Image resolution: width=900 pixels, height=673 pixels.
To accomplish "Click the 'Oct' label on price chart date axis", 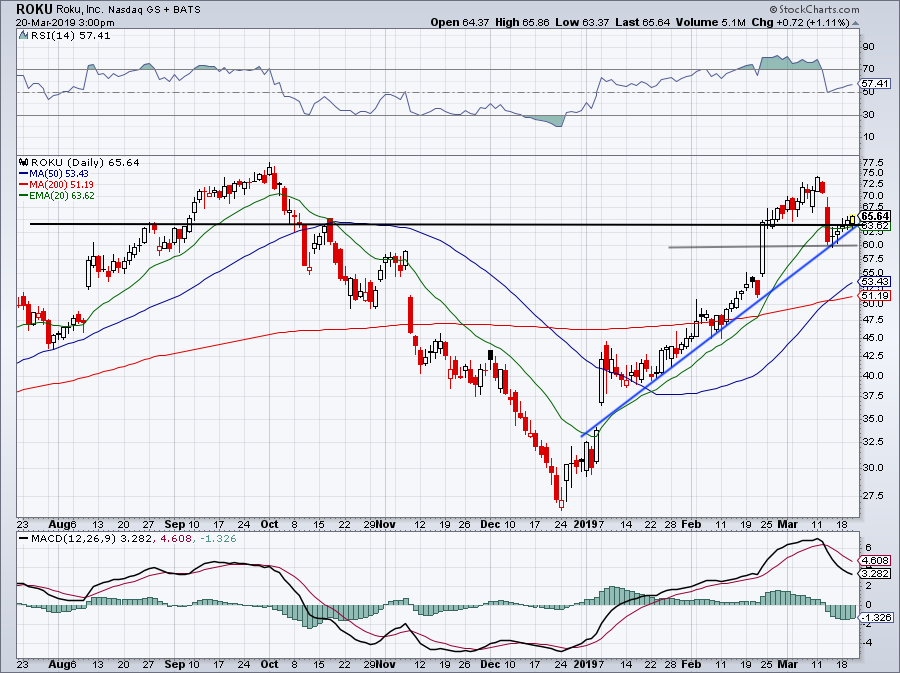I will (269, 524).
